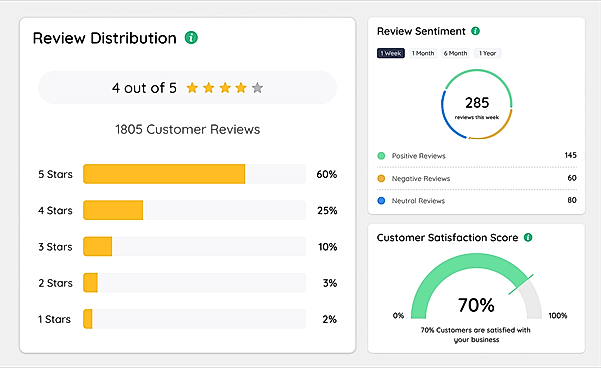
Task: Click the 145 positive reviews count
Action: click(x=570, y=155)
